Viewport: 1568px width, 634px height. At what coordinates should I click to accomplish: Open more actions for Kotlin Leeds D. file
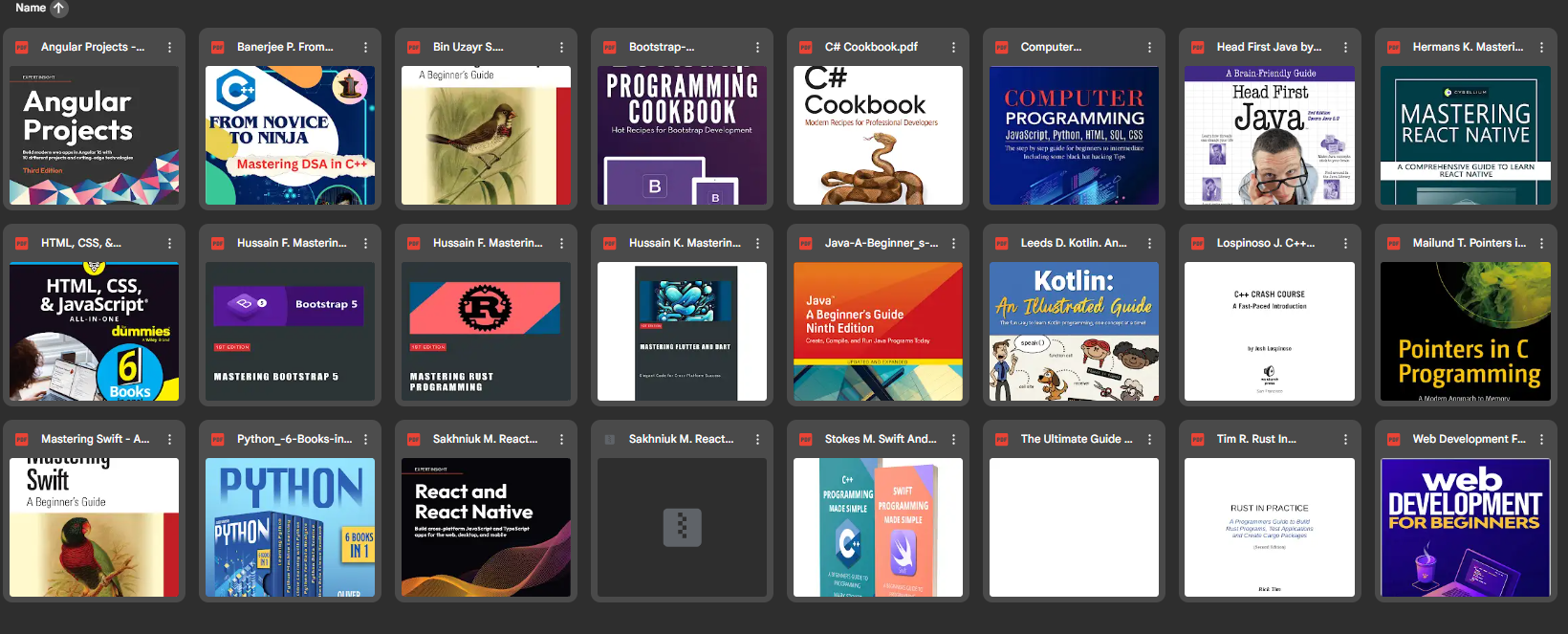pyautogui.click(x=1149, y=243)
